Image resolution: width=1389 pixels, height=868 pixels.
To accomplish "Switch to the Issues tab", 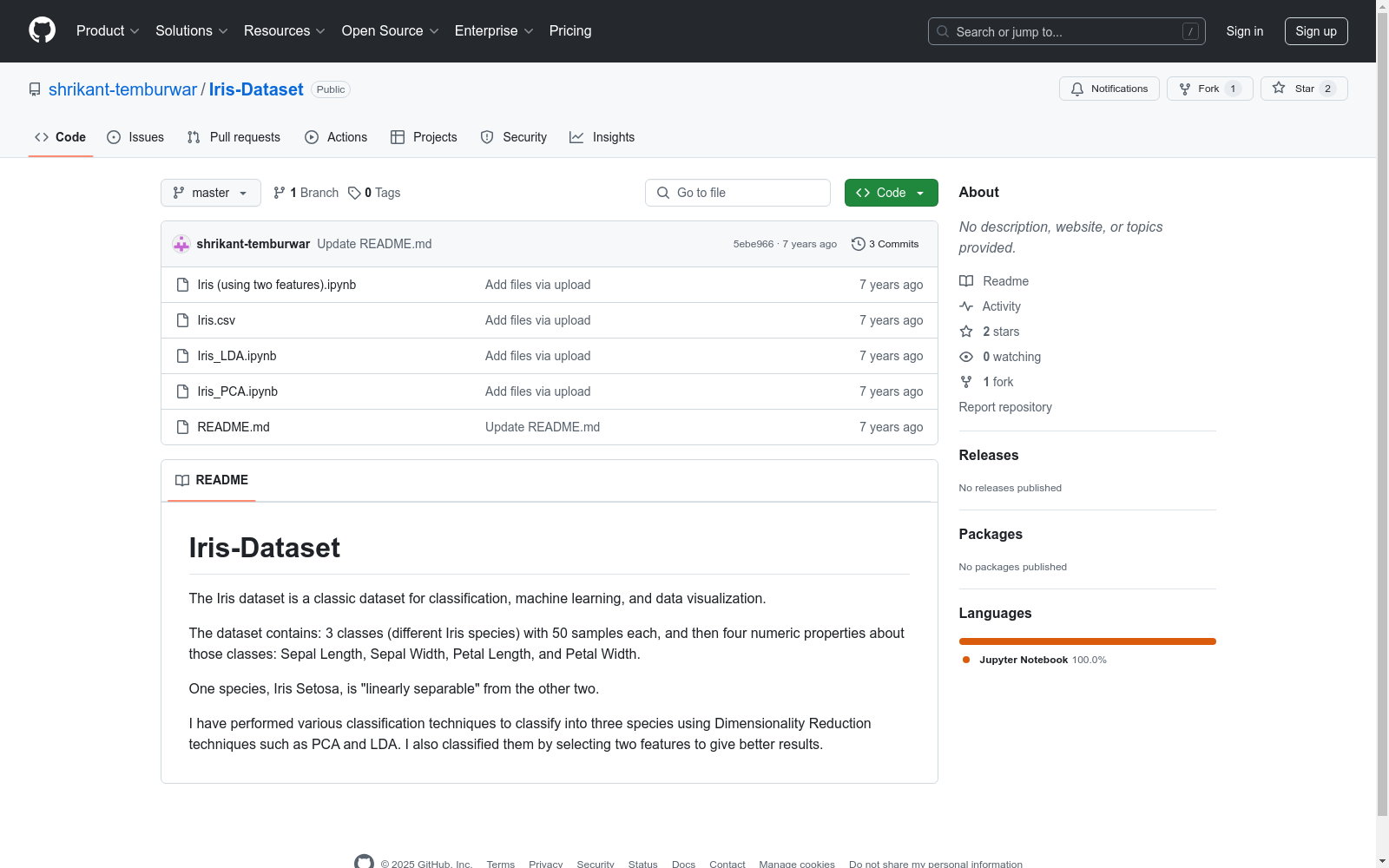I will click(x=135, y=137).
